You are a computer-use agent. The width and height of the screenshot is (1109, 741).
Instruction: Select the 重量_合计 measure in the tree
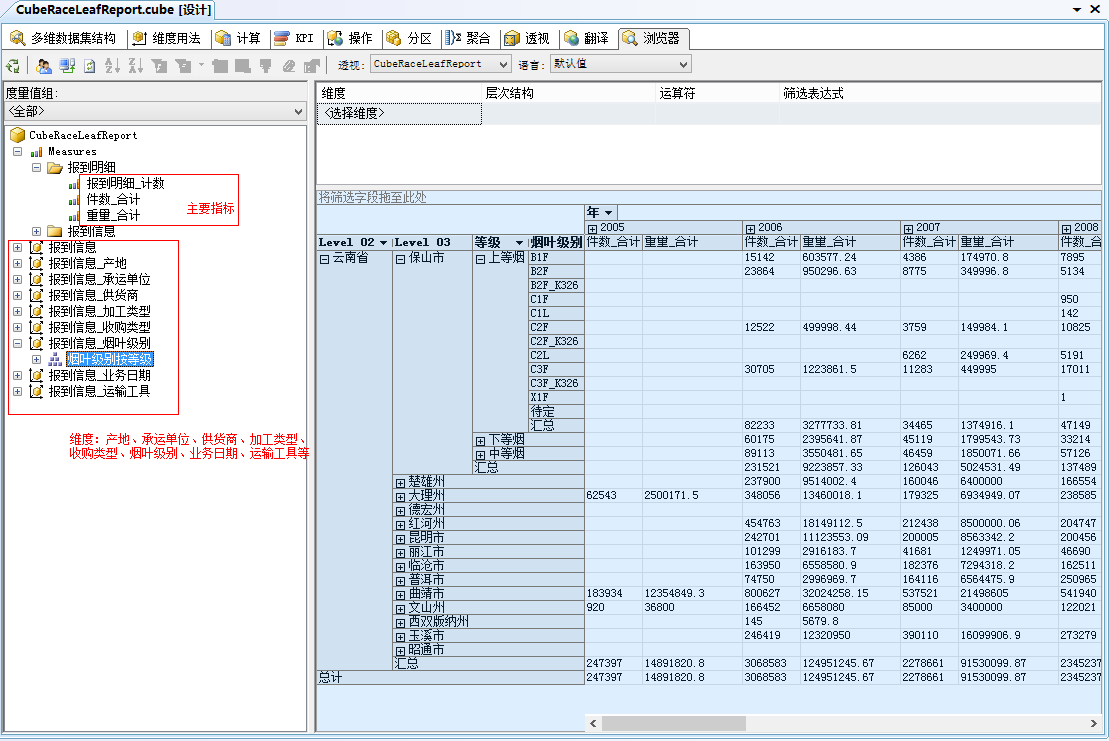point(113,215)
